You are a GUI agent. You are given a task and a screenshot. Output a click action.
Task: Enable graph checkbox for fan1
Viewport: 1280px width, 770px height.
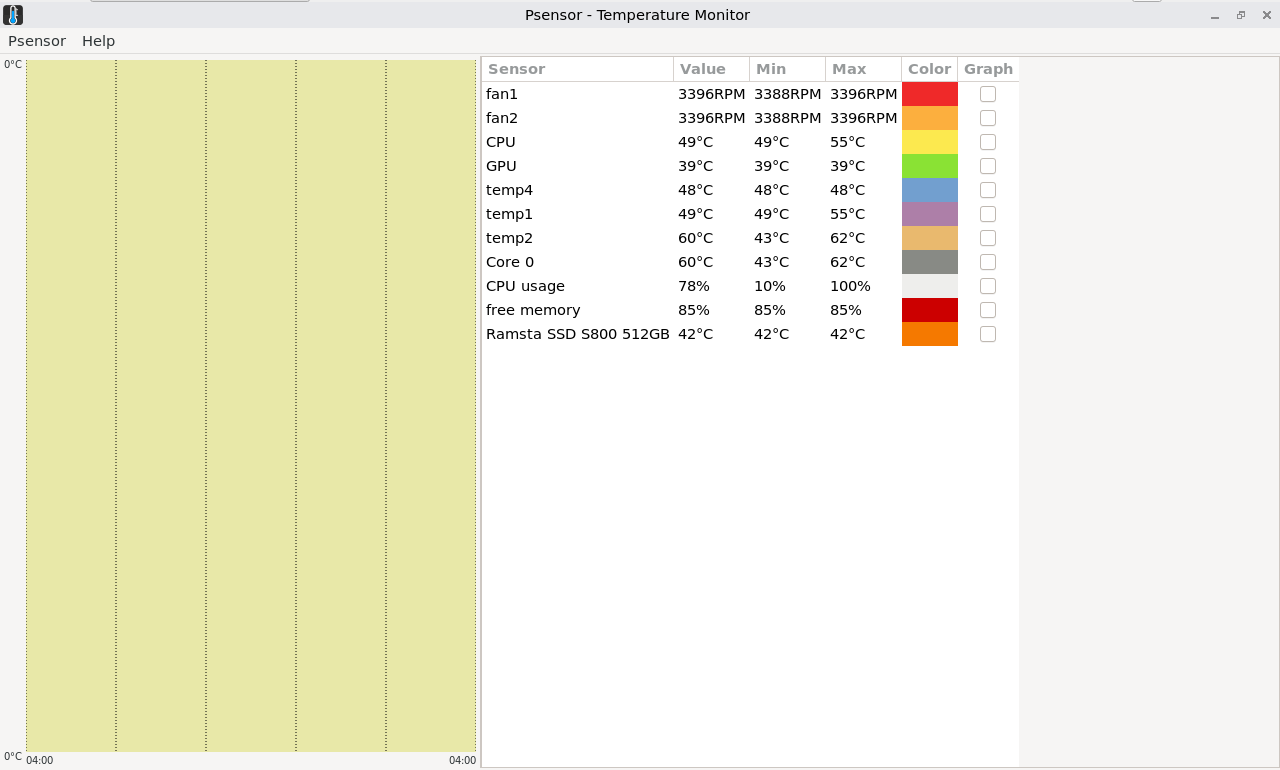pos(988,94)
